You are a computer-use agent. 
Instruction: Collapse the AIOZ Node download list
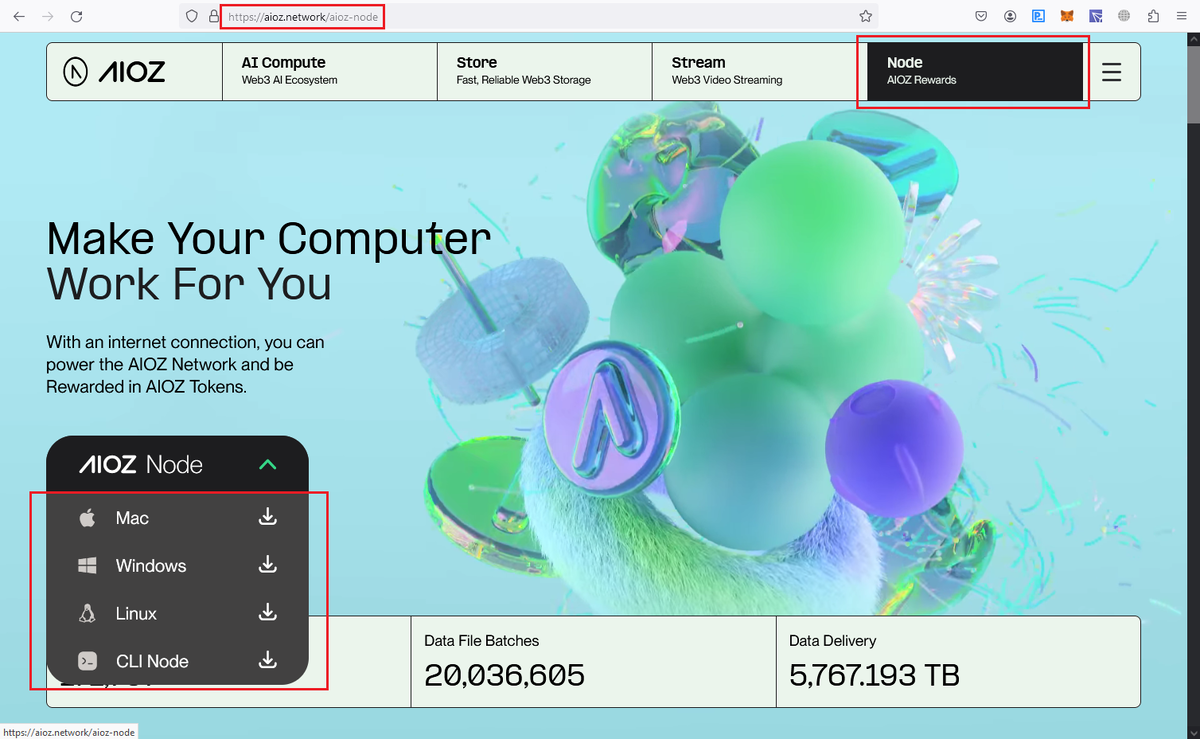[x=267, y=464]
